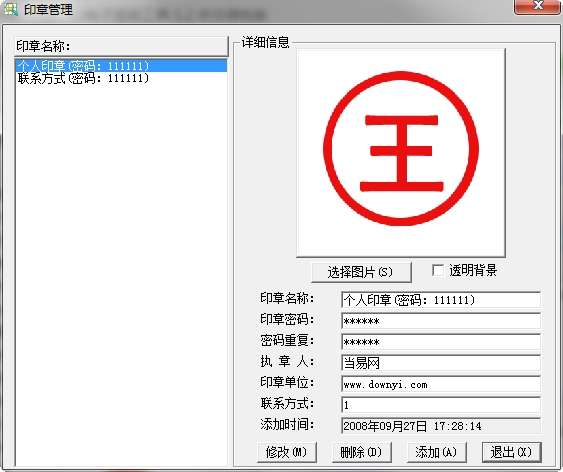The image size is (563, 472).
Task: Enable the 透明背景 checkbox
Action: [438, 270]
